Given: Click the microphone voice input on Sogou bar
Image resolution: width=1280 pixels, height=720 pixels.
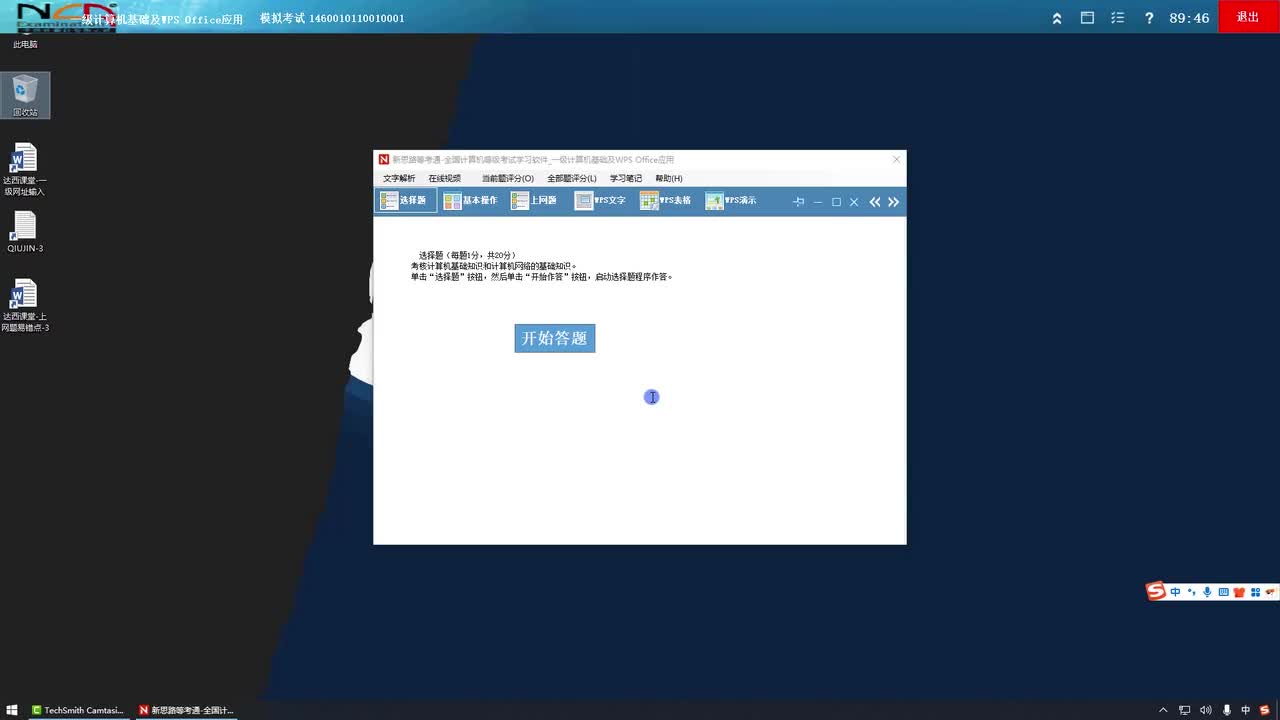Looking at the screenshot, I should pos(1207,592).
